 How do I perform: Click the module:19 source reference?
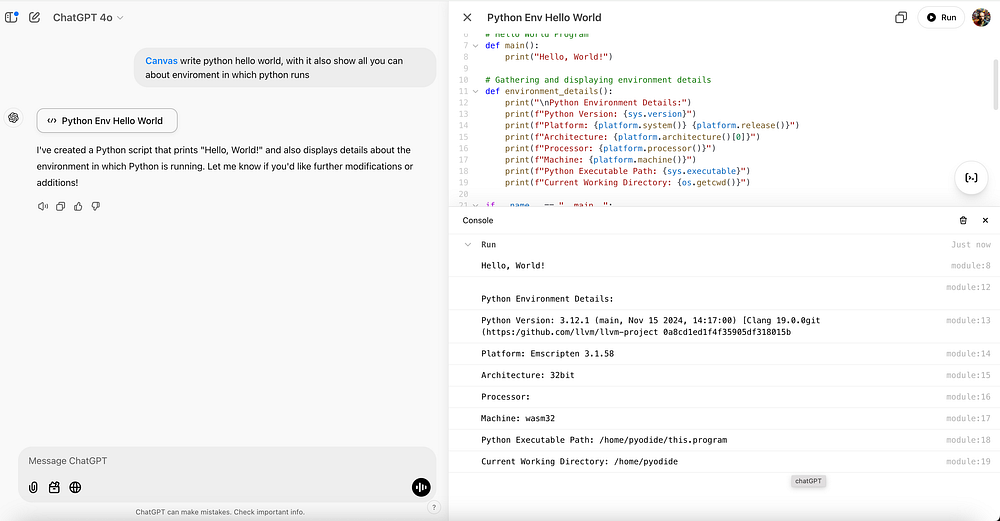(x=968, y=462)
